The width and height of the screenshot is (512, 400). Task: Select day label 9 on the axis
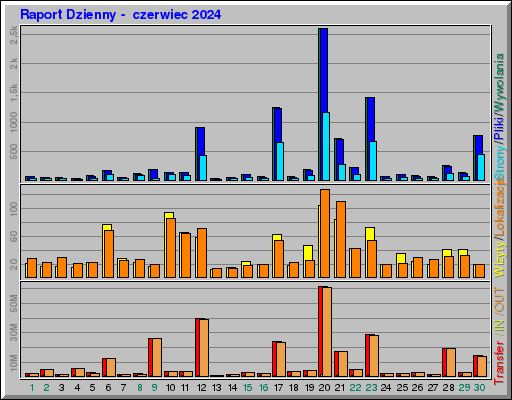coord(155,388)
